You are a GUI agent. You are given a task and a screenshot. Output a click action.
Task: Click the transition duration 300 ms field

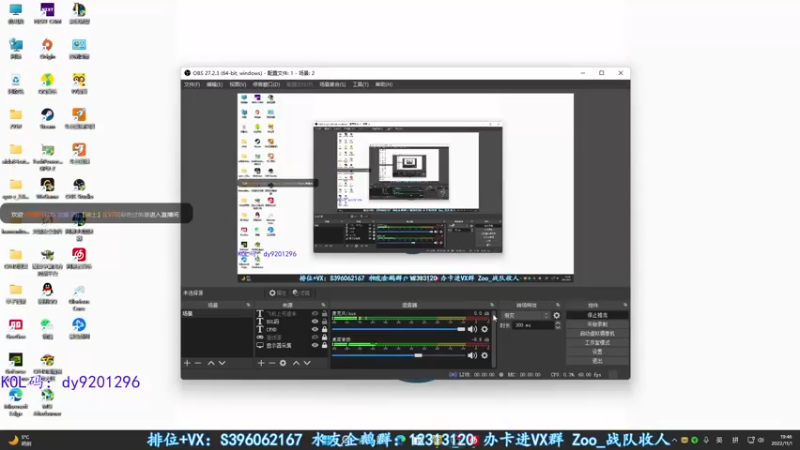point(533,325)
